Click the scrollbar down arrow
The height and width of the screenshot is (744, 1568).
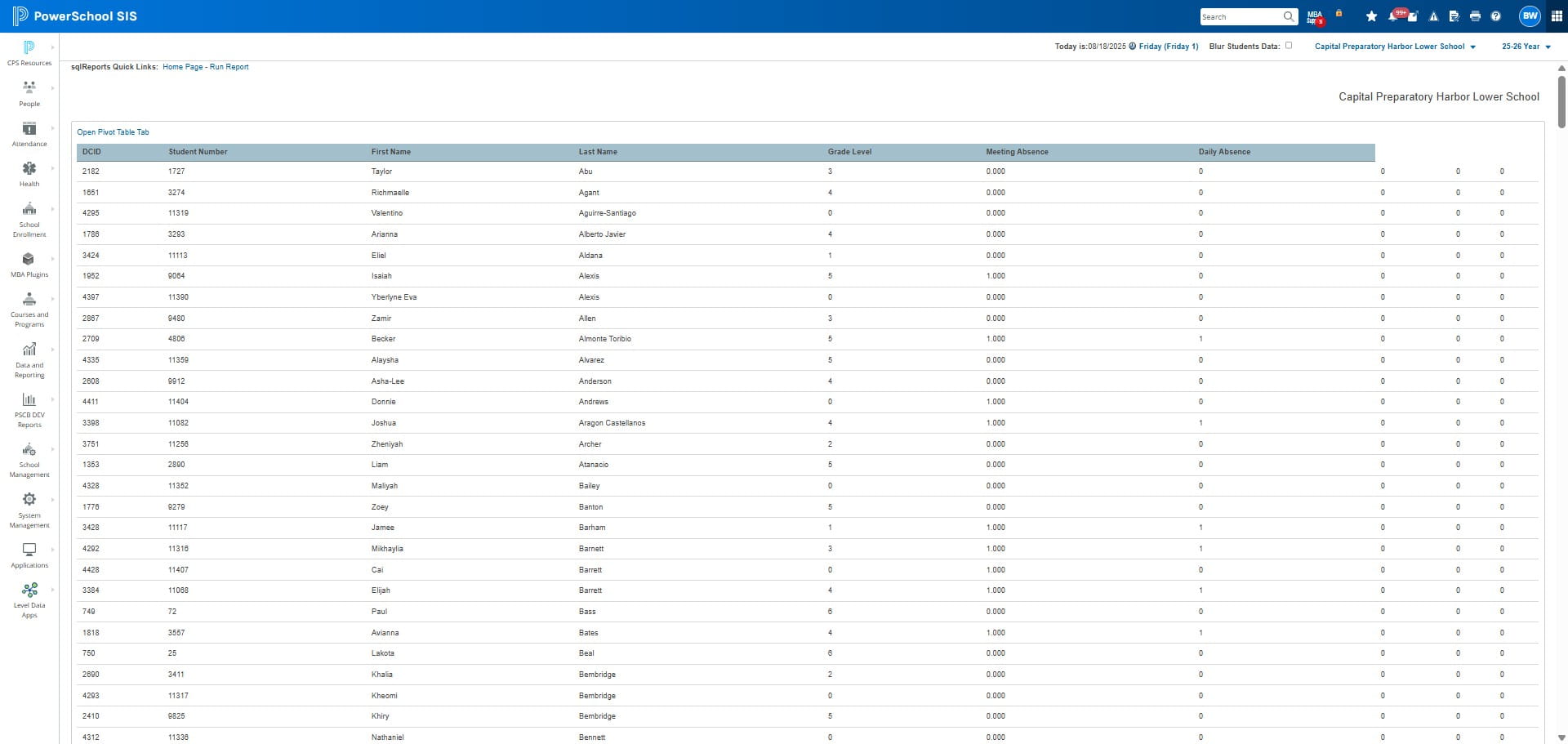(x=1561, y=737)
